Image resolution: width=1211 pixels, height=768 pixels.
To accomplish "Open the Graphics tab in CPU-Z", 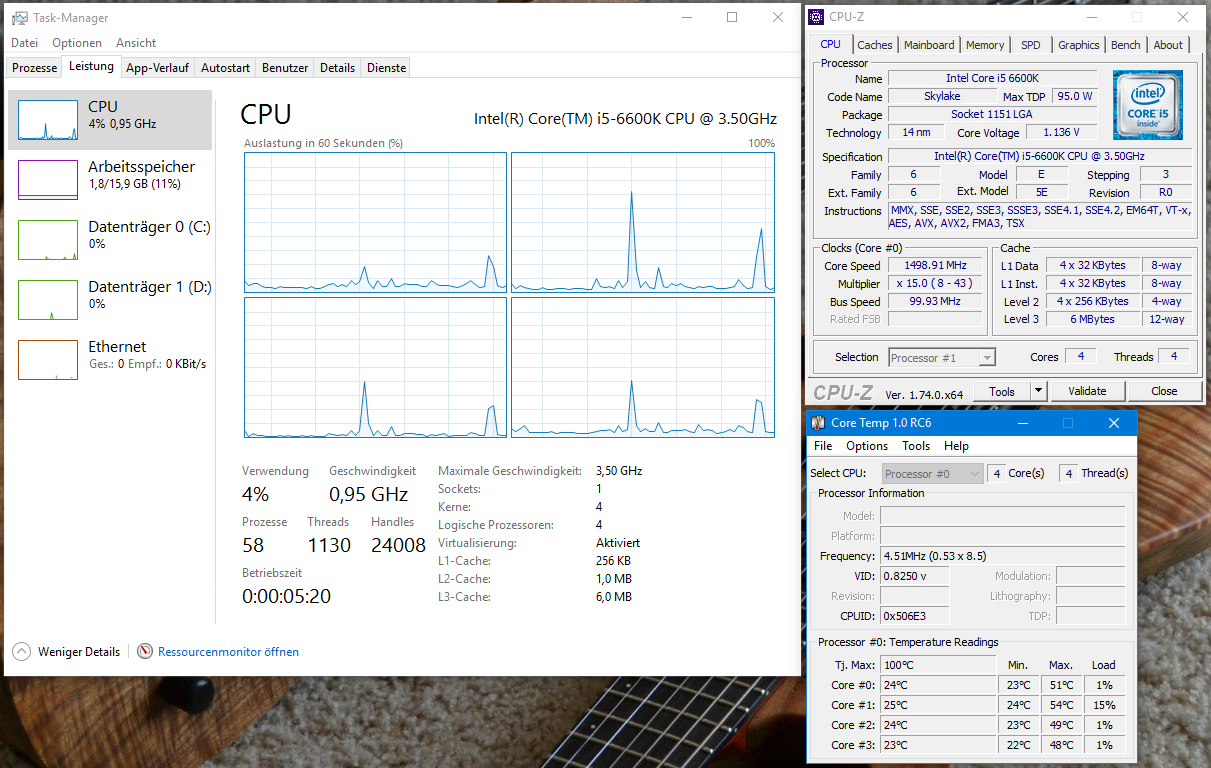I will coord(1079,45).
